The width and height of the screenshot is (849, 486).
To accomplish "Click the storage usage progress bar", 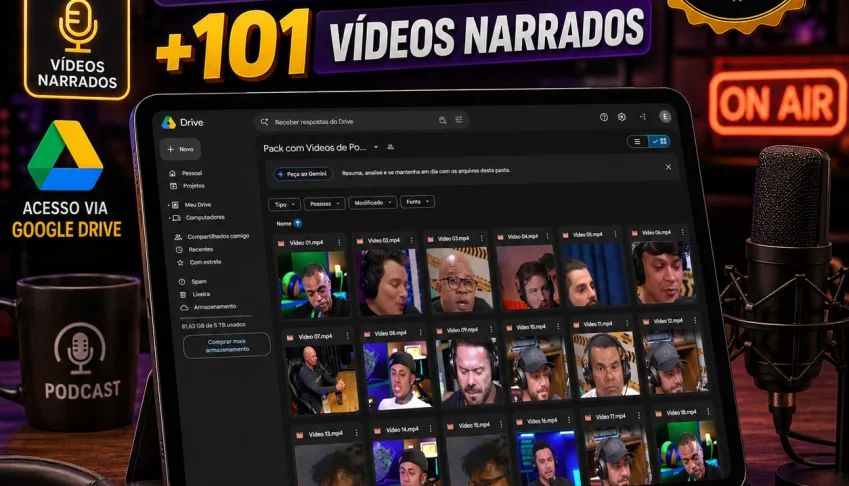I will coord(217,316).
